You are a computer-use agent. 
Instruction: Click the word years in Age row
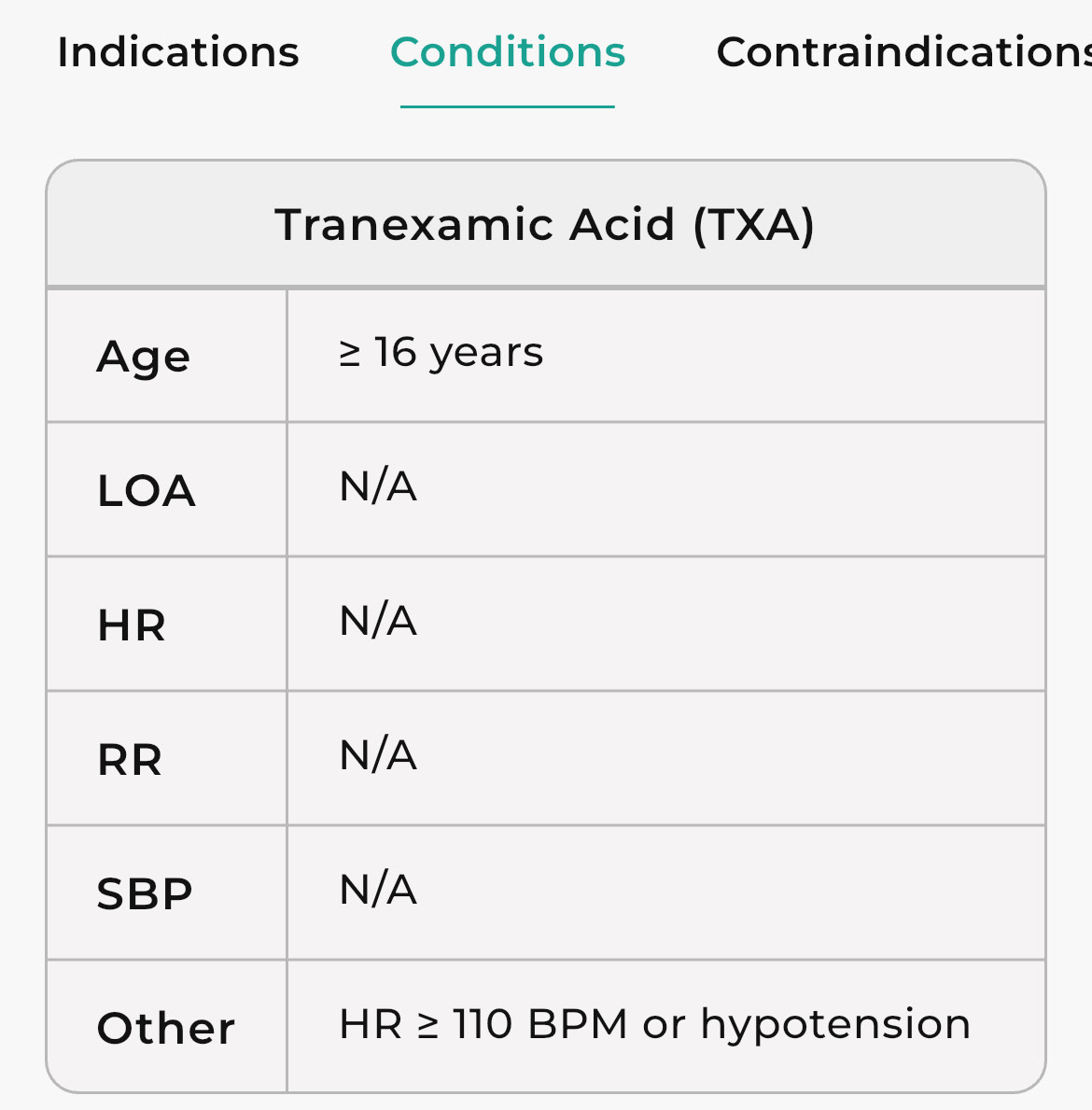pyautogui.click(x=486, y=354)
